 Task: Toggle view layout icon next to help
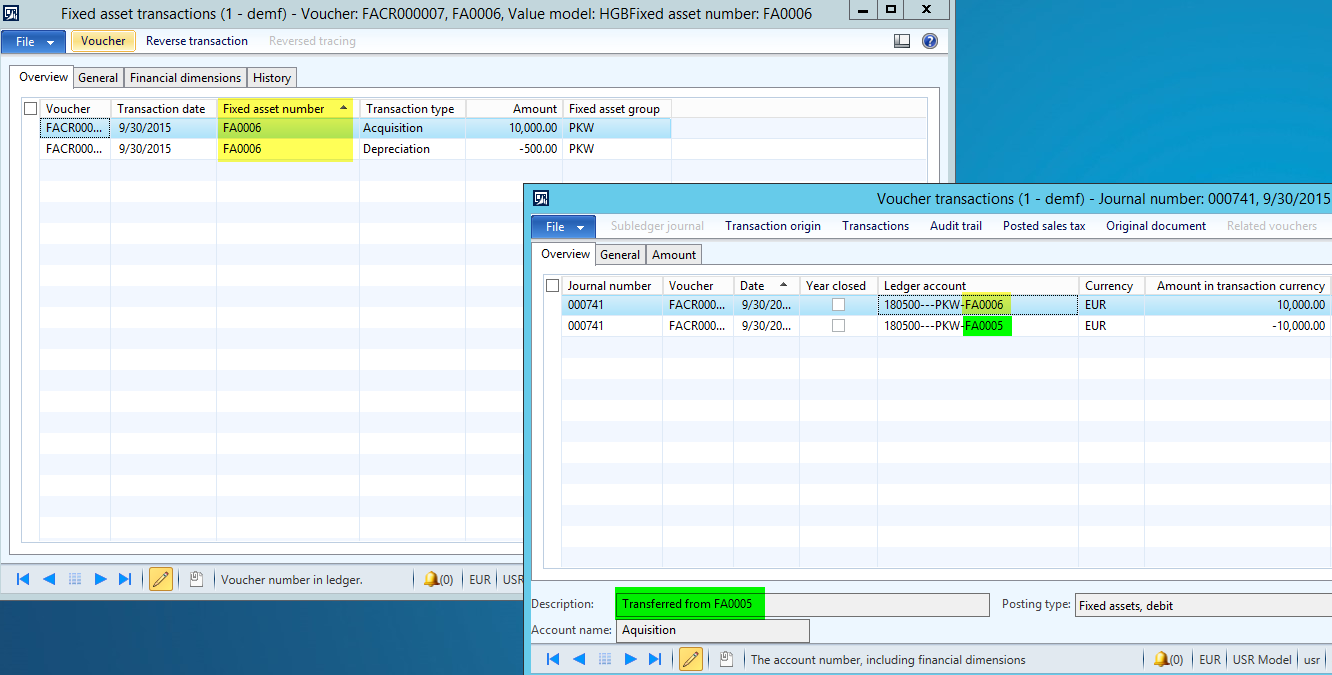902,41
